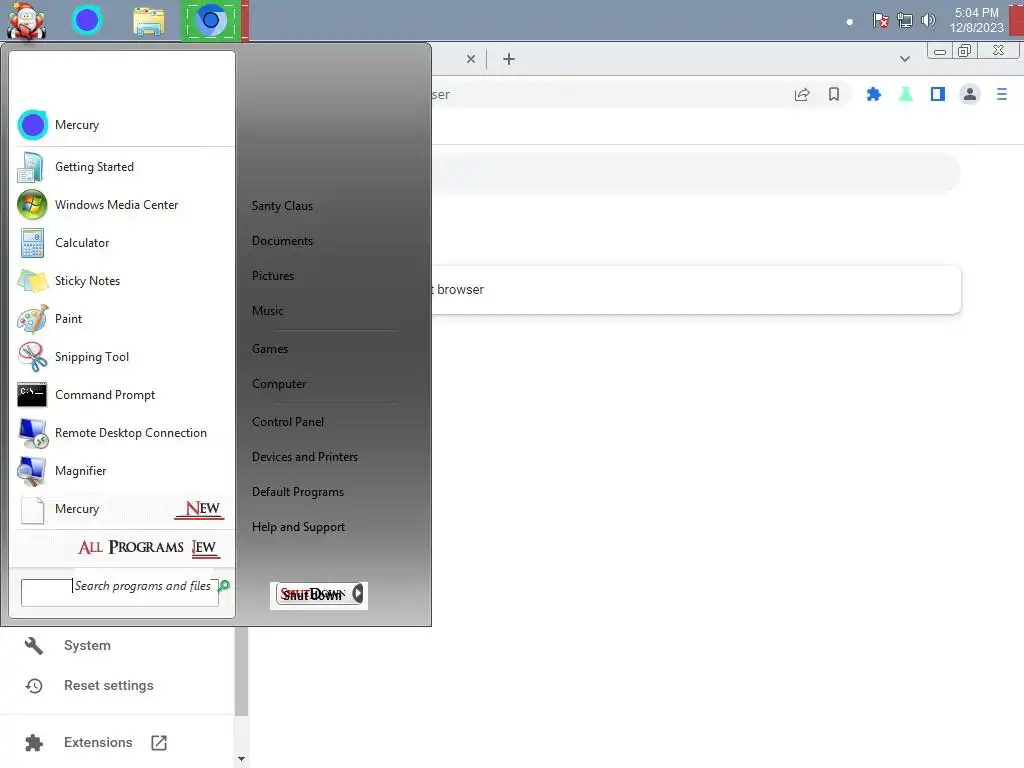The height and width of the screenshot is (768, 1024).
Task: Open Remote Desktop Connection
Action: (x=122, y=433)
